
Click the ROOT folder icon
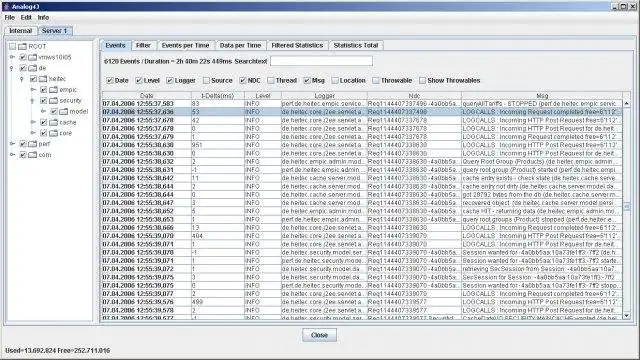[22, 47]
